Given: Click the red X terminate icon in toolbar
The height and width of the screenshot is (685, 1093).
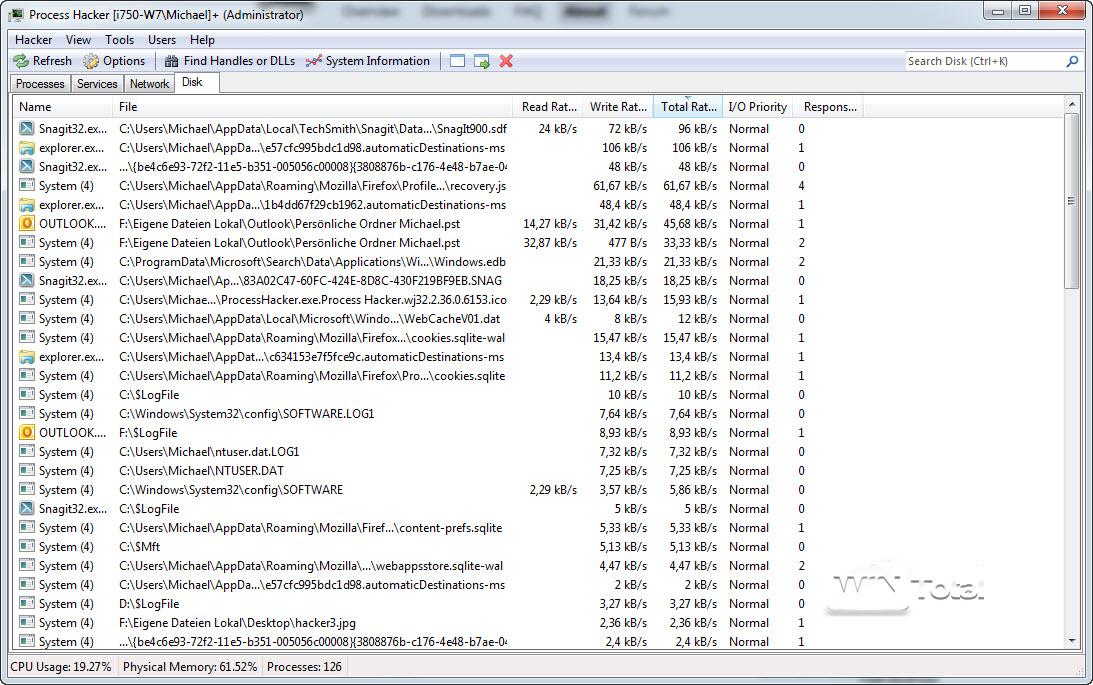Looking at the screenshot, I should click(x=506, y=61).
